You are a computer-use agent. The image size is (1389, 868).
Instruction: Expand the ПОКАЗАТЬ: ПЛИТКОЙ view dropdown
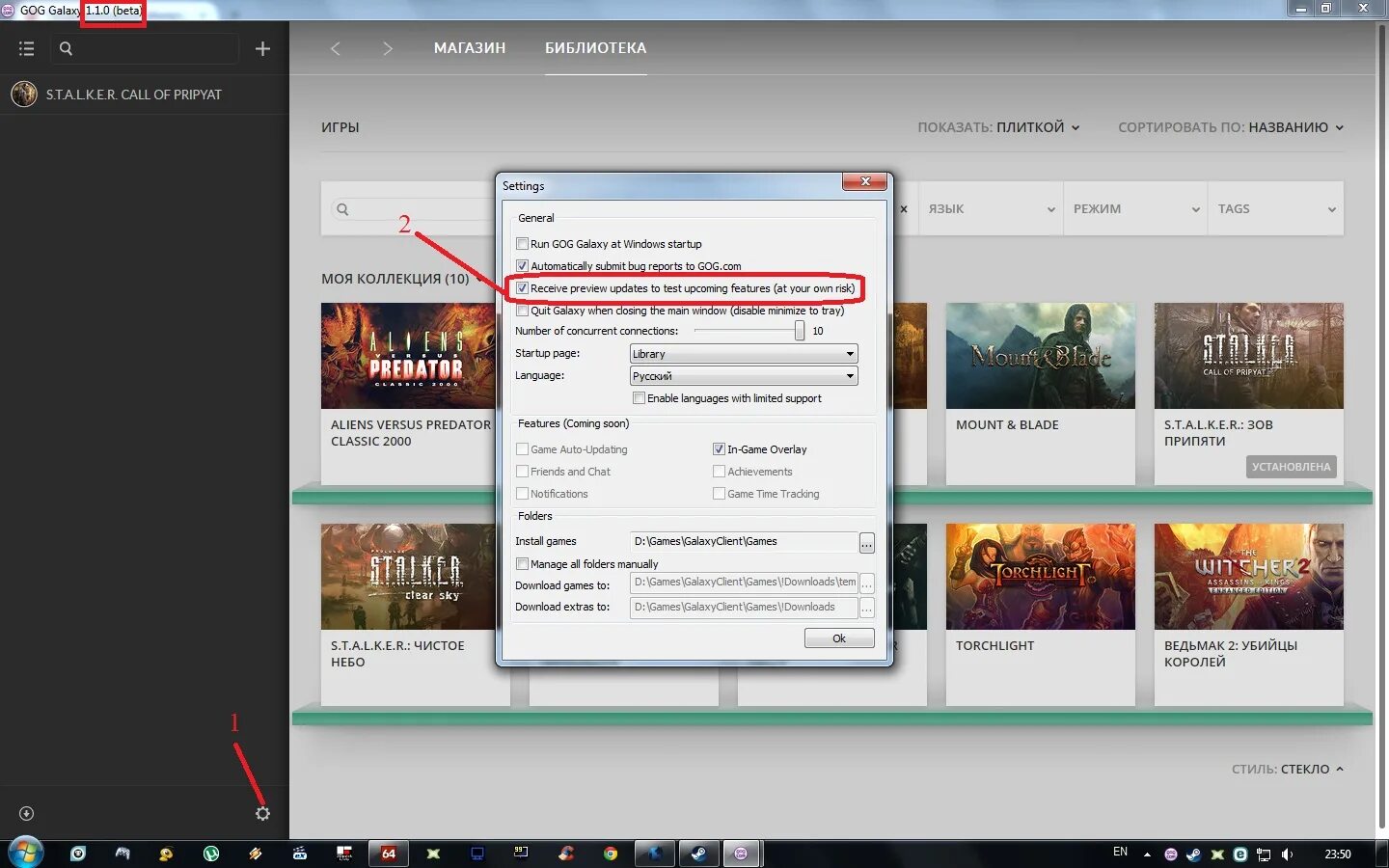tap(998, 127)
